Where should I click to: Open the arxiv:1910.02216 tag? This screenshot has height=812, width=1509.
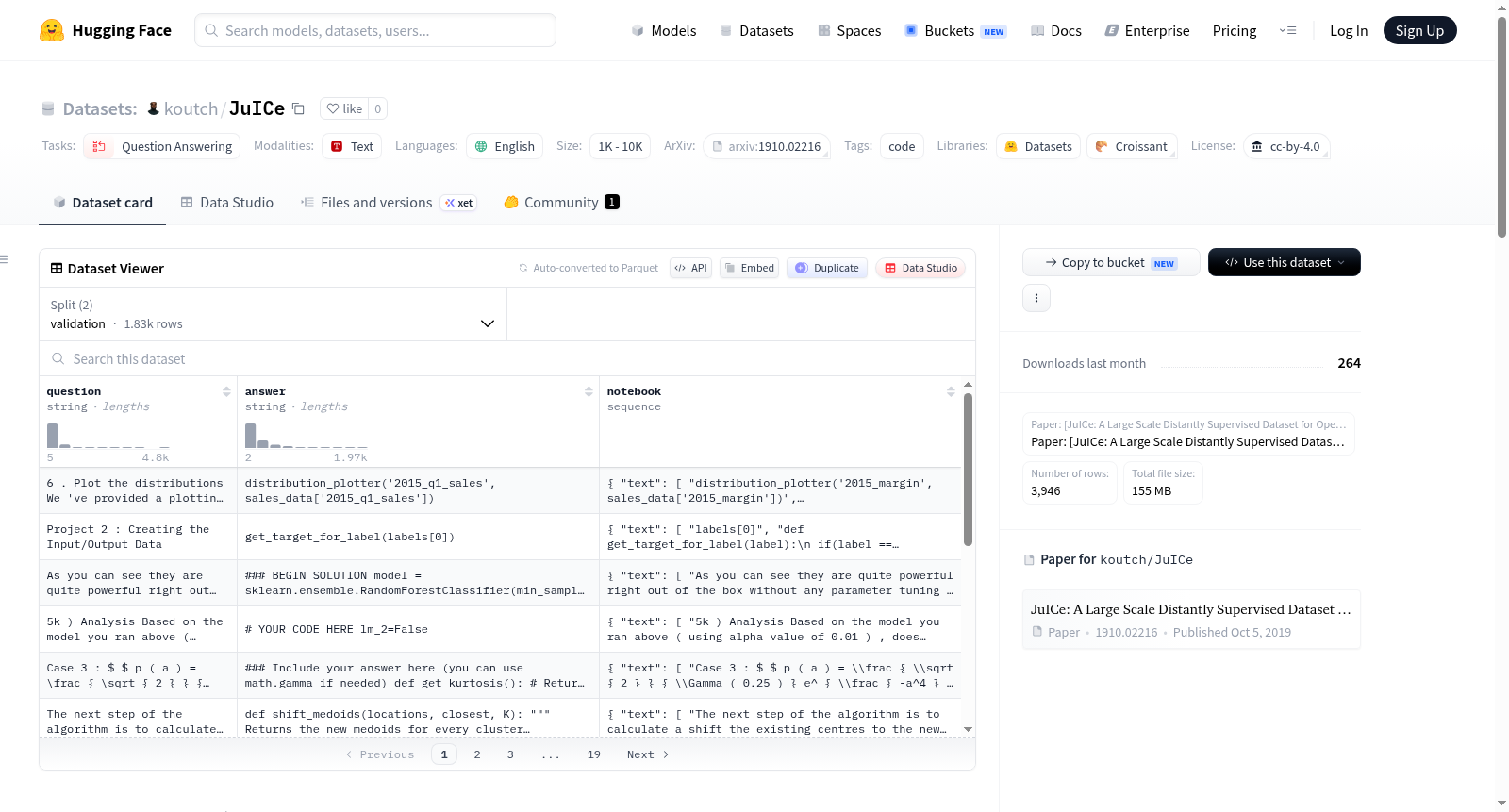click(767, 146)
